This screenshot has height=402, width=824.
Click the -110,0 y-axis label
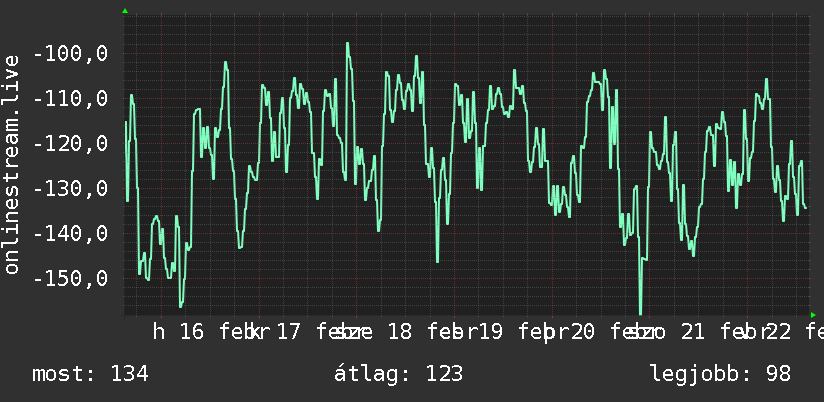pyautogui.click(x=70, y=98)
